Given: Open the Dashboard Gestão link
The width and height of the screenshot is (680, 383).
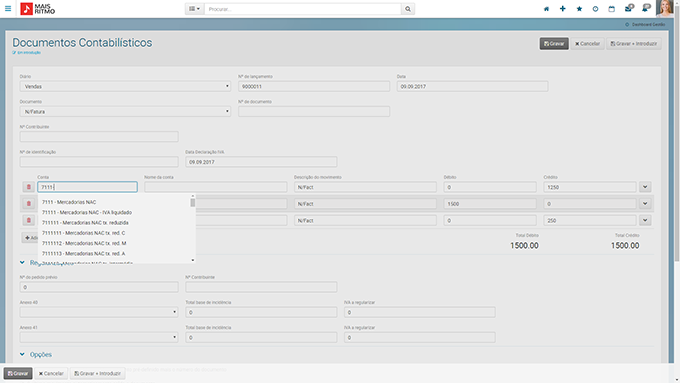Looking at the screenshot, I should [x=645, y=24].
